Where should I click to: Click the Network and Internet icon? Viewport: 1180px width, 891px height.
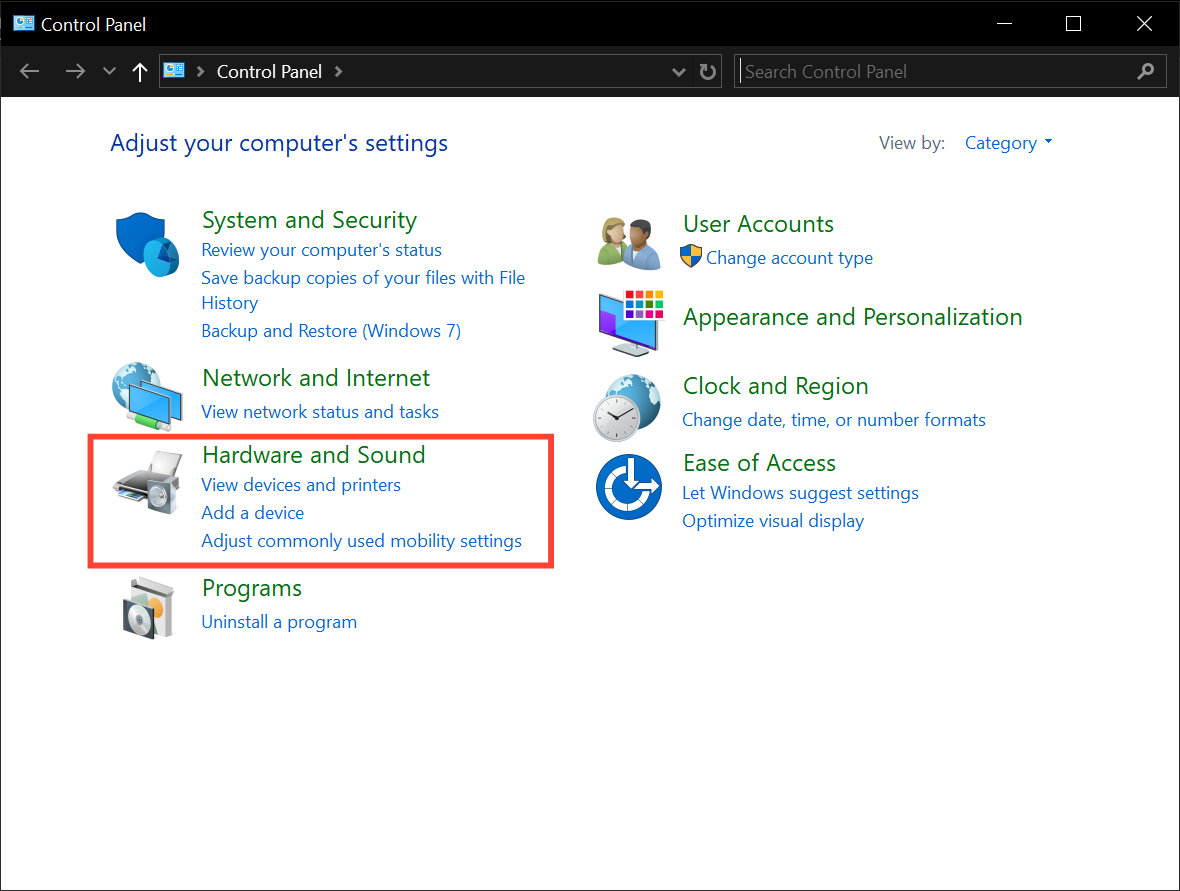click(147, 396)
